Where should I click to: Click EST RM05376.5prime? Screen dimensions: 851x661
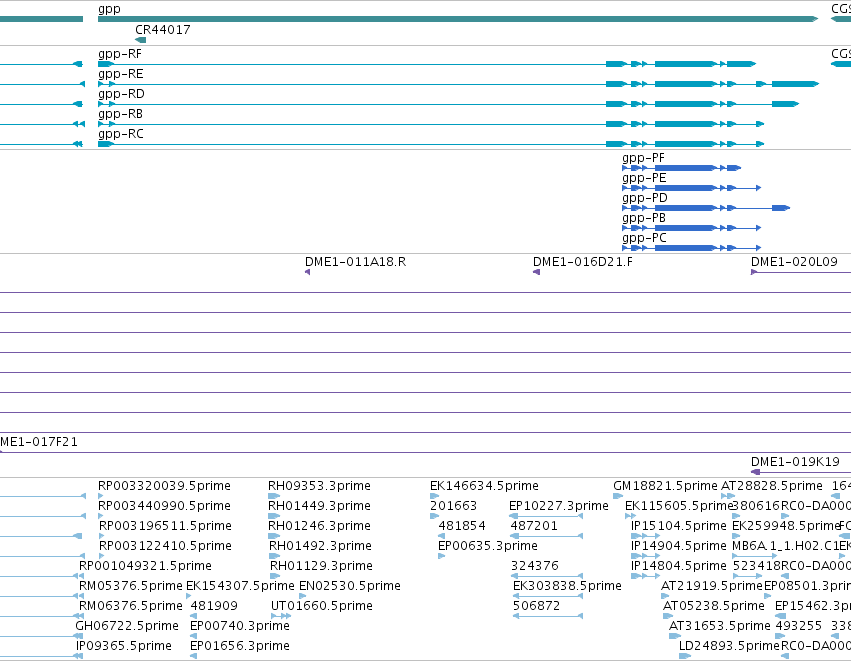[x=131, y=586]
